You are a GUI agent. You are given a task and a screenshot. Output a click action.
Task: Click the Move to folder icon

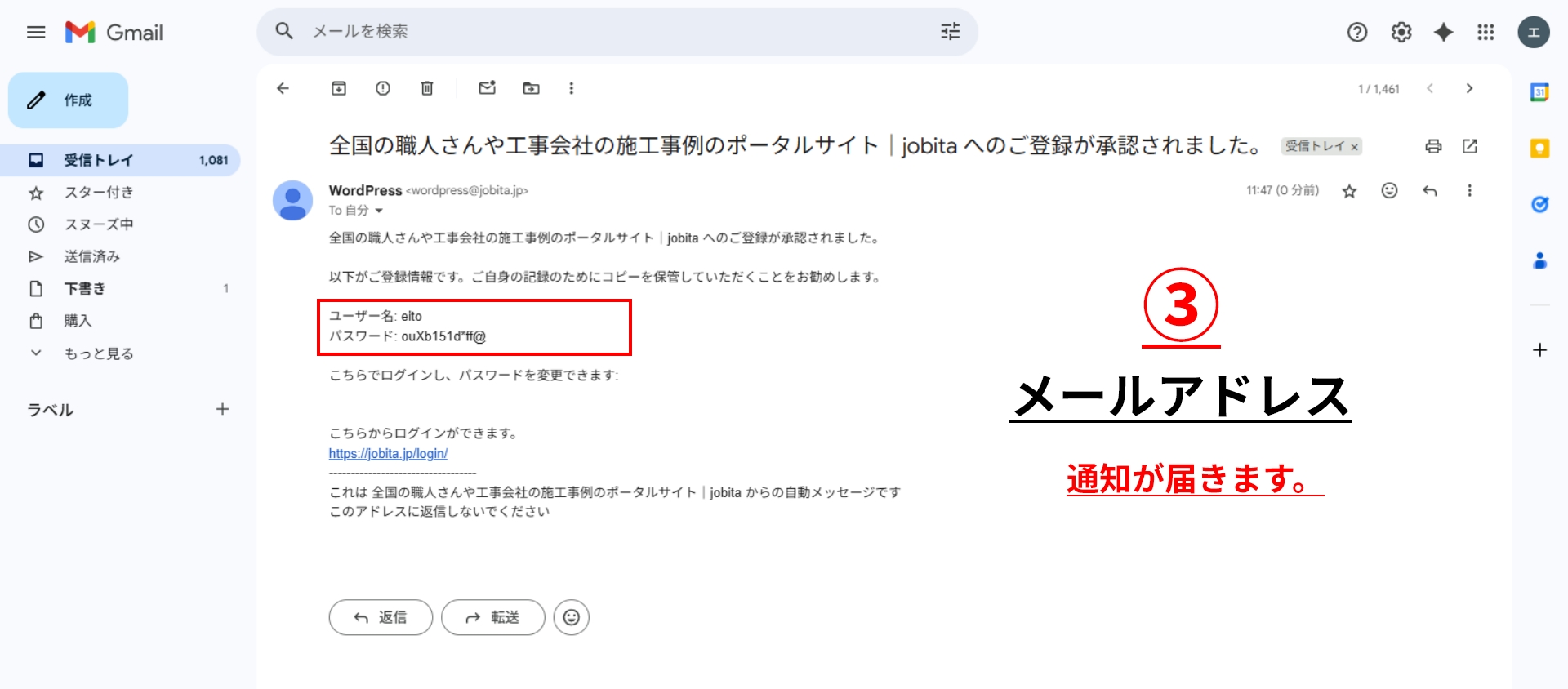pos(532,88)
